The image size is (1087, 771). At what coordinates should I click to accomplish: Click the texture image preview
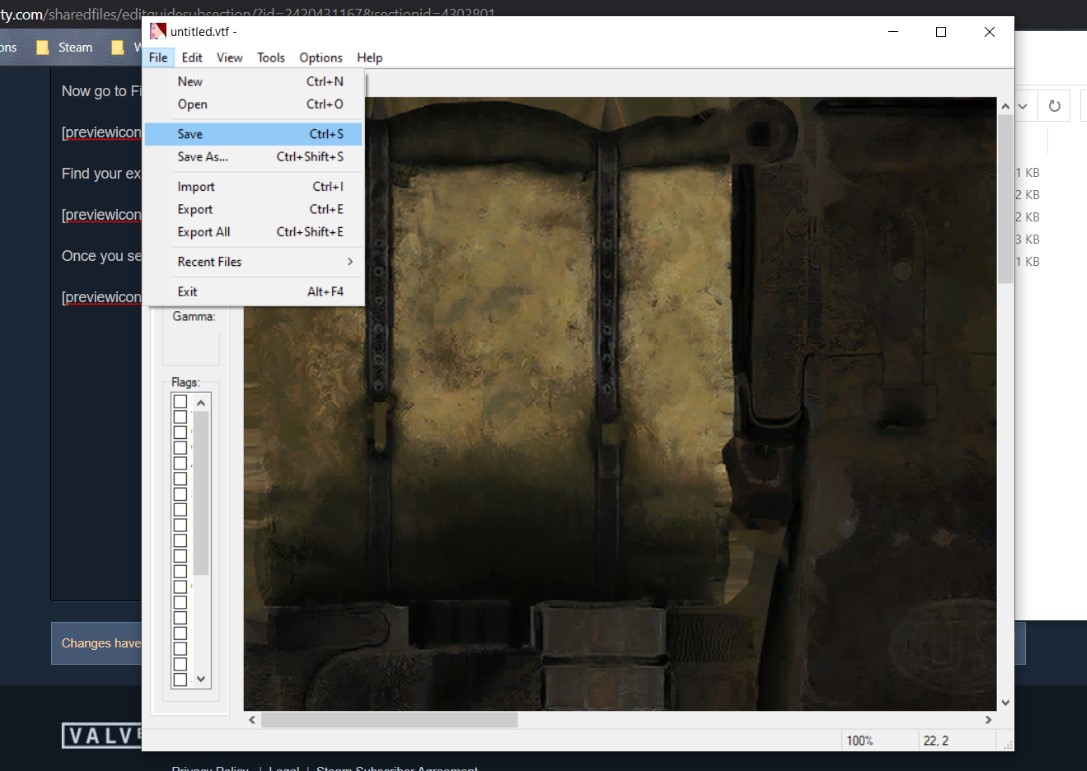(620, 404)
